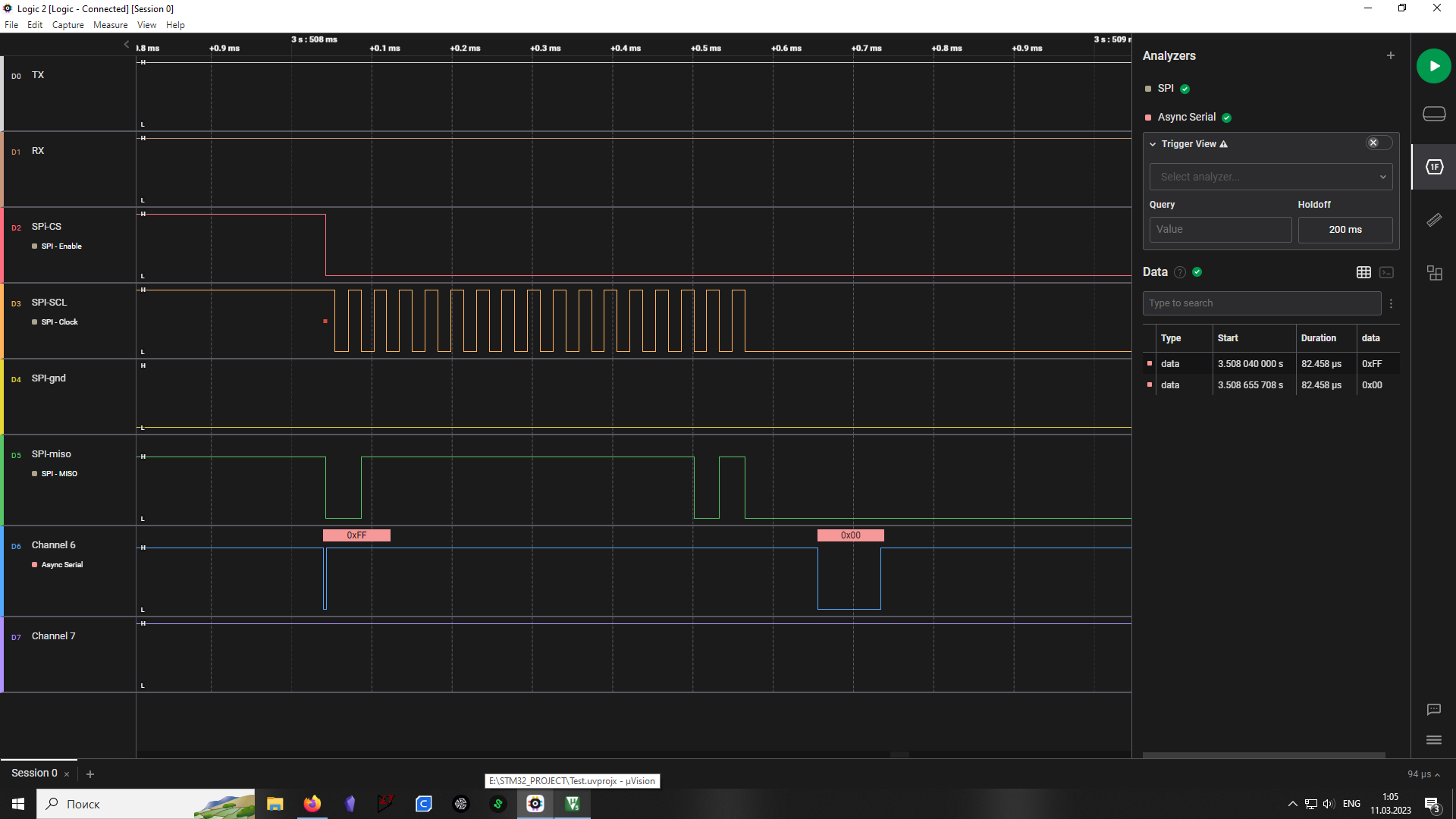Add a new analyzer with plus icon
This screenshot has height=819, width=1456.
click(1390, 55)
